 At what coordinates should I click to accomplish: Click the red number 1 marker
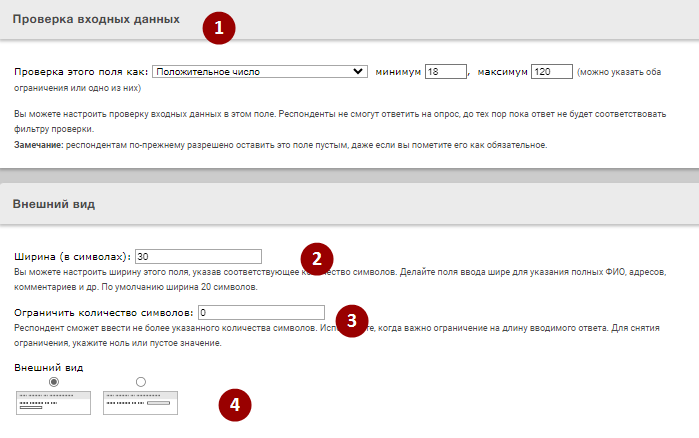click(218, 28)
